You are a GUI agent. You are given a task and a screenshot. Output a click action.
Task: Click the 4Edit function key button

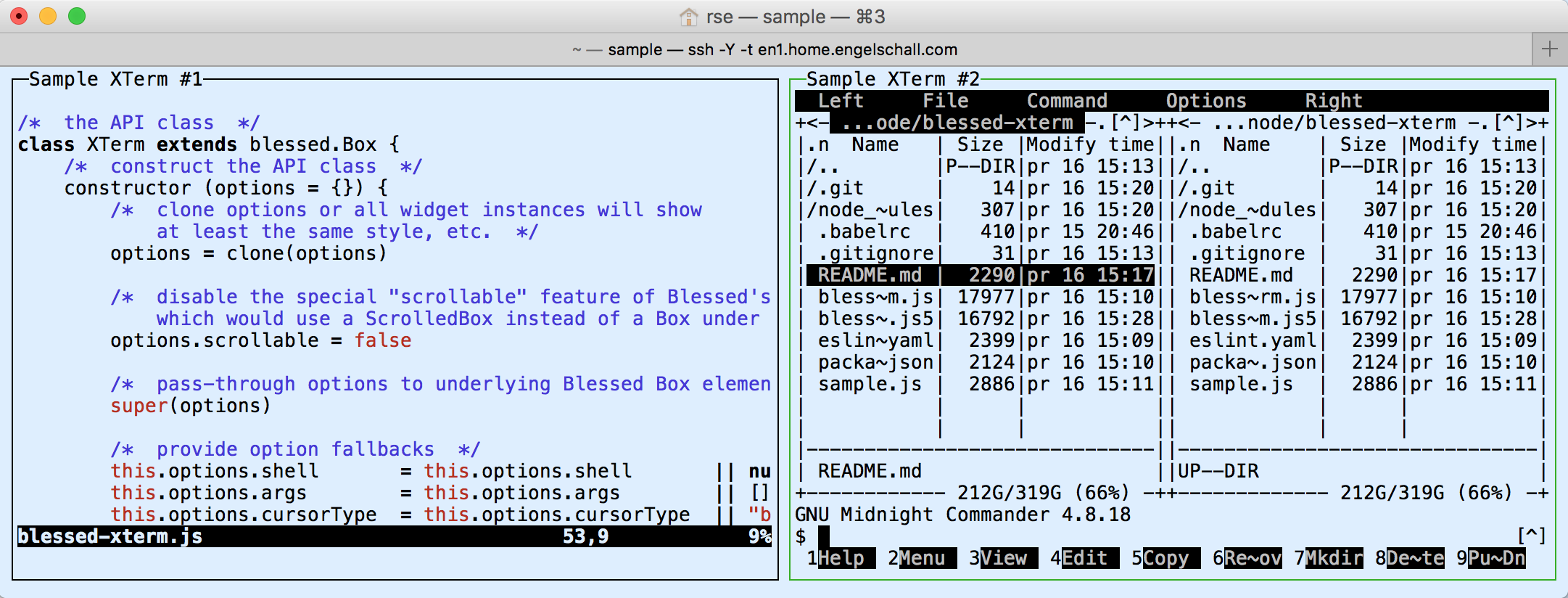pyautogui.click(x=1084, y=558)
